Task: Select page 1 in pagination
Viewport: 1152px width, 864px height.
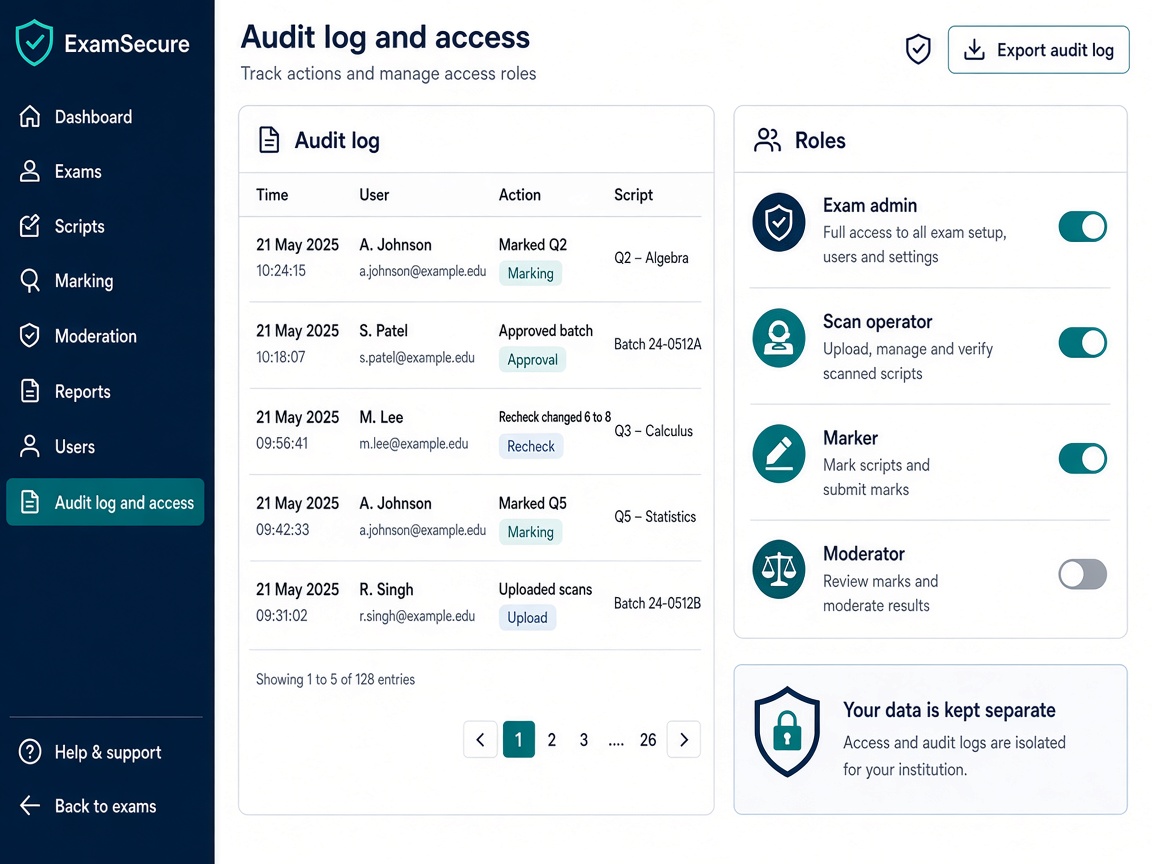Action: coord(519,739)
